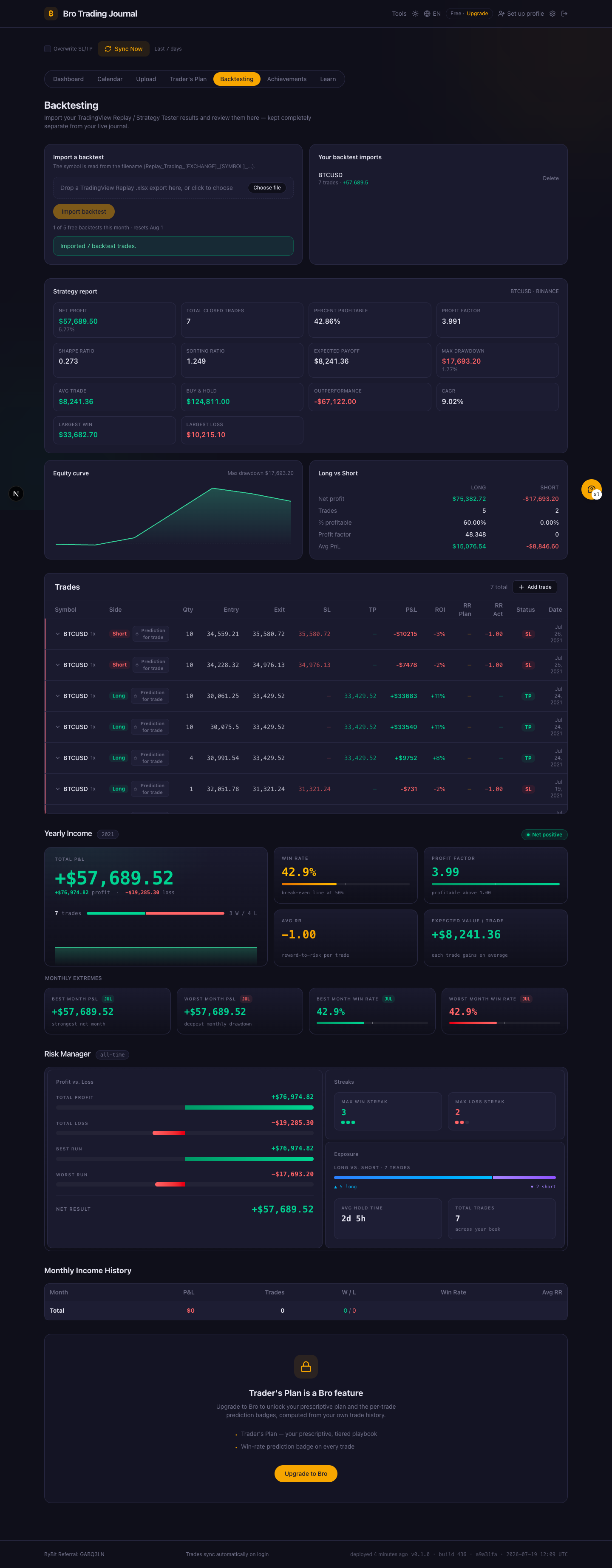This screenshot has width=612, height=1568.
Task: Expand the BTCUSD trade with entry 30,061.25
Action: point(58,696)
